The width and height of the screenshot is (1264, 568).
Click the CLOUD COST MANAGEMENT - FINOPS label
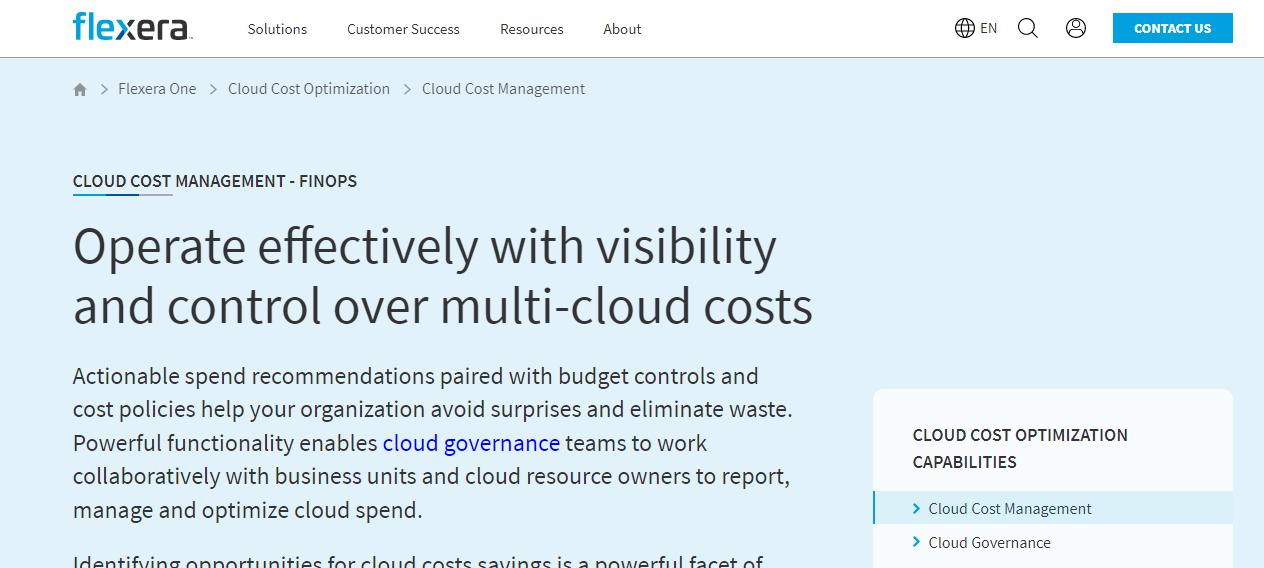(215, 181)
